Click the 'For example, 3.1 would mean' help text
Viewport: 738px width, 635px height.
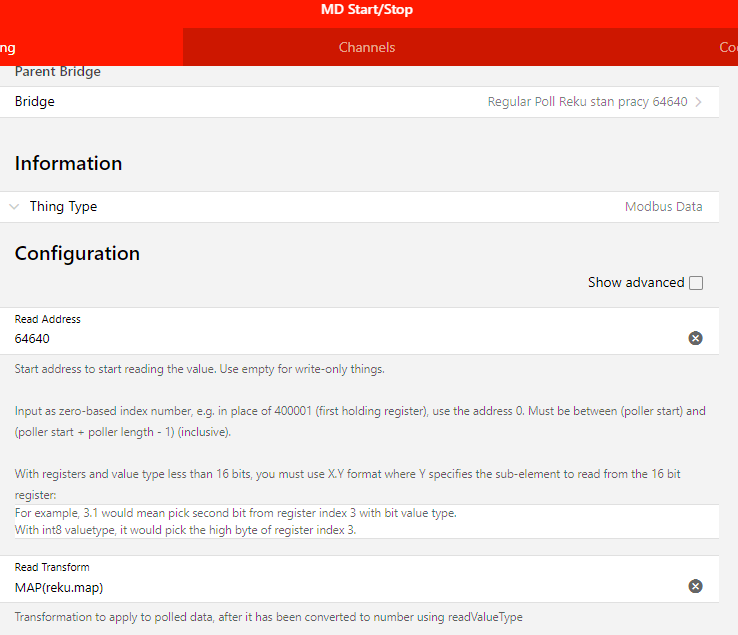235,513
